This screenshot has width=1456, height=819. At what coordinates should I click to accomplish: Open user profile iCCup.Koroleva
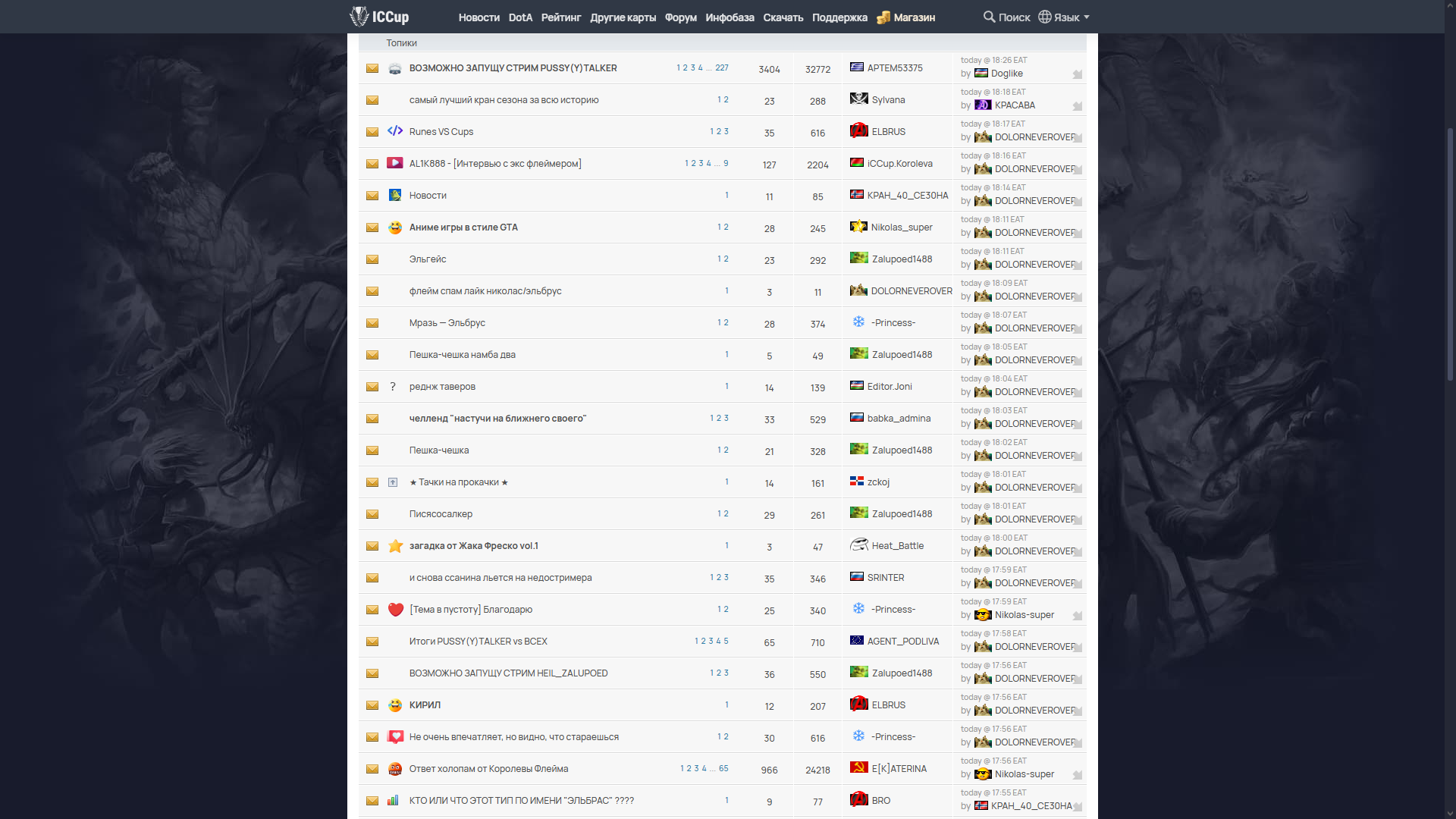(899, 164)
